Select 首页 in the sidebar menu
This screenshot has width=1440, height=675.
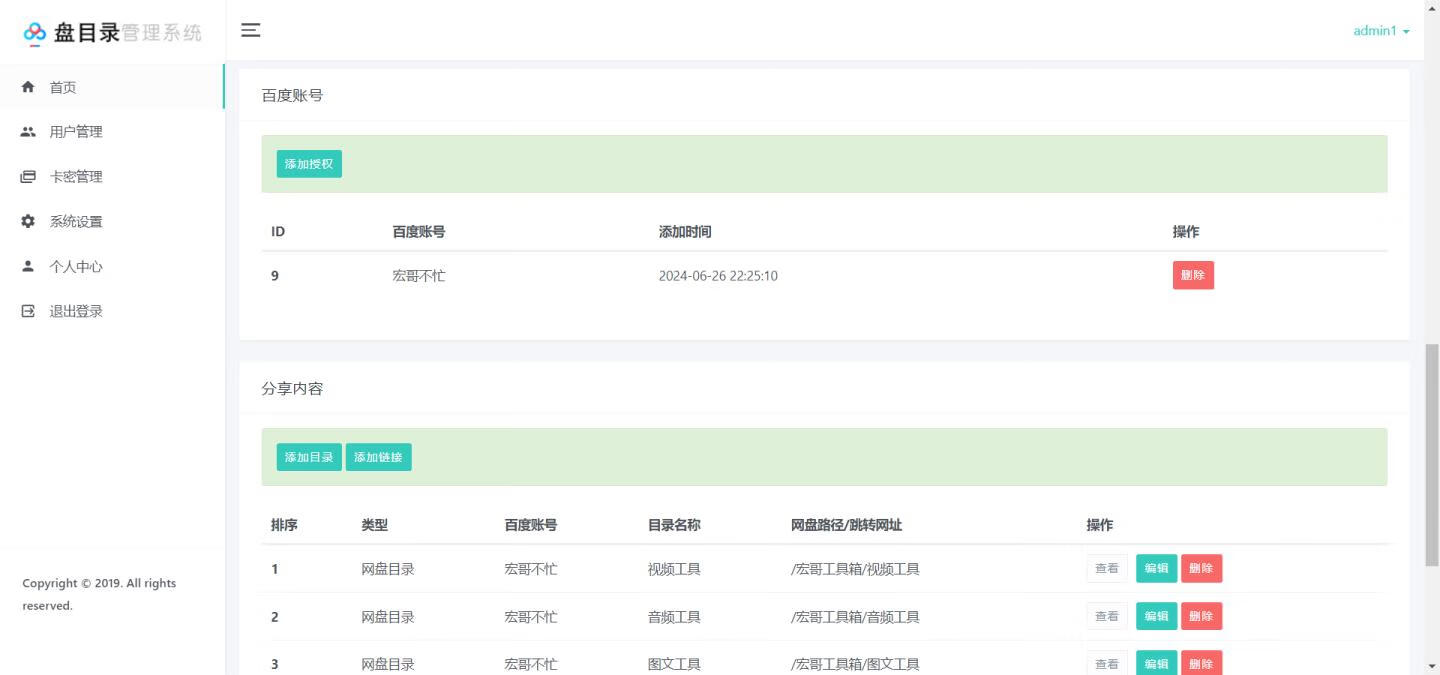click(x=63, y=86)
